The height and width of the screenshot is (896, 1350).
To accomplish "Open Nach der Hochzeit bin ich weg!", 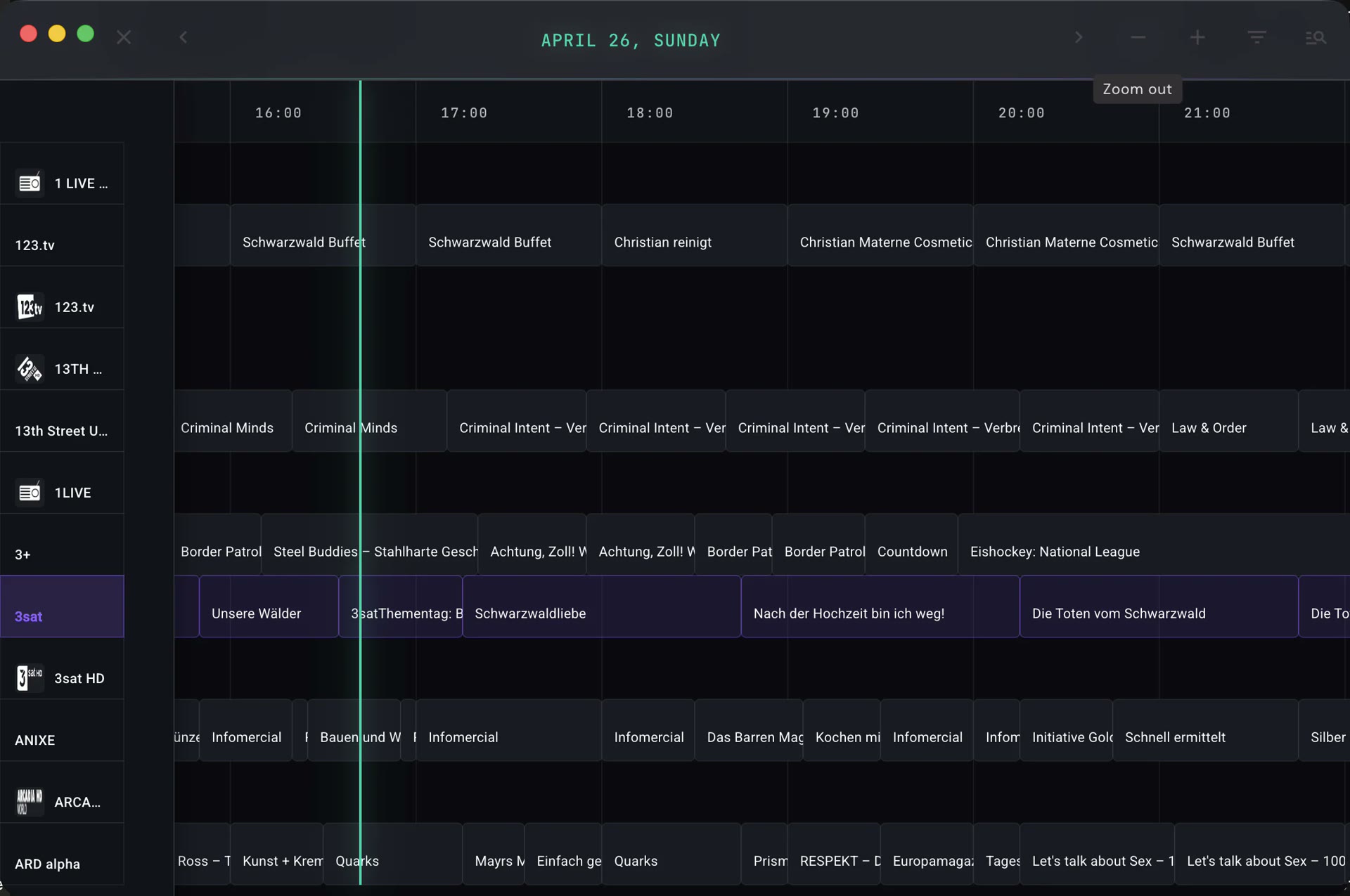I will [880, 606].
